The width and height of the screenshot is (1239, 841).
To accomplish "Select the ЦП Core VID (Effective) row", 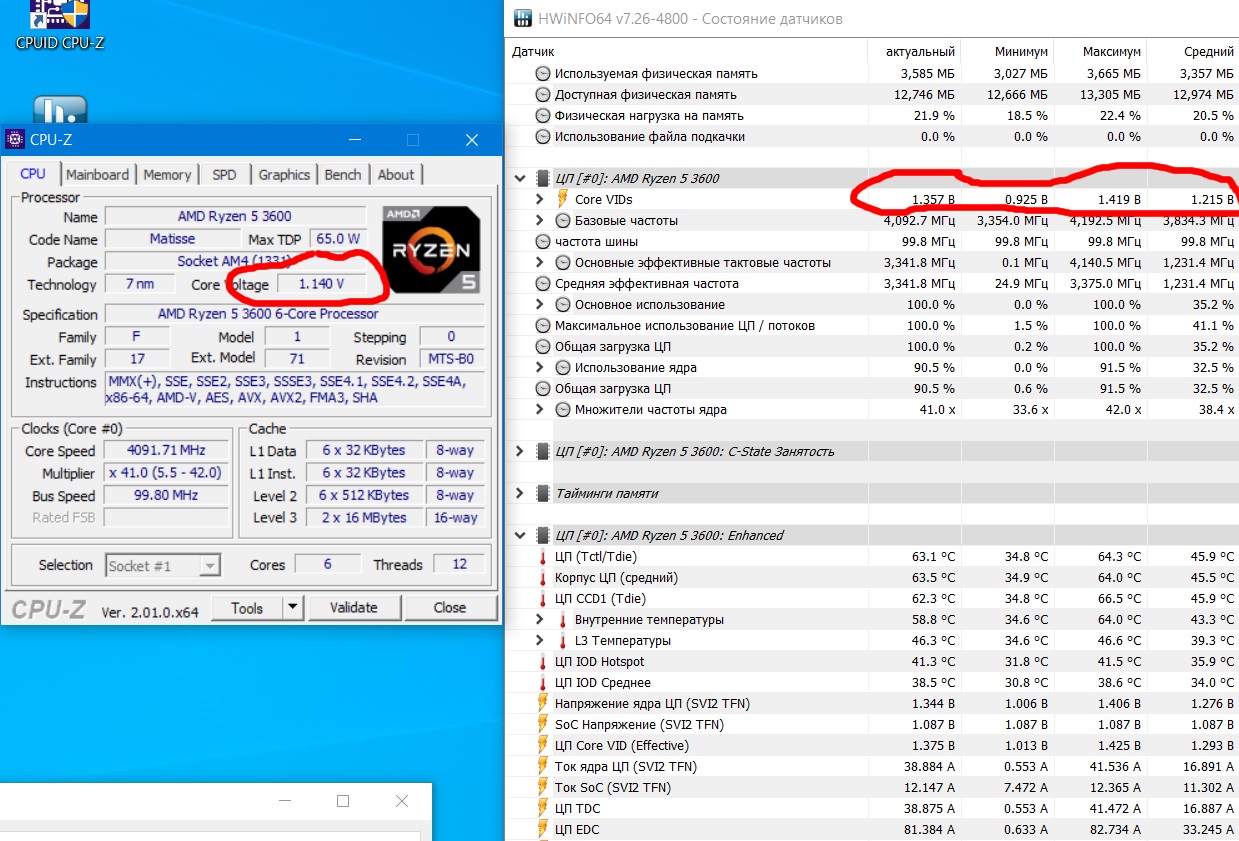I will 873,745.
